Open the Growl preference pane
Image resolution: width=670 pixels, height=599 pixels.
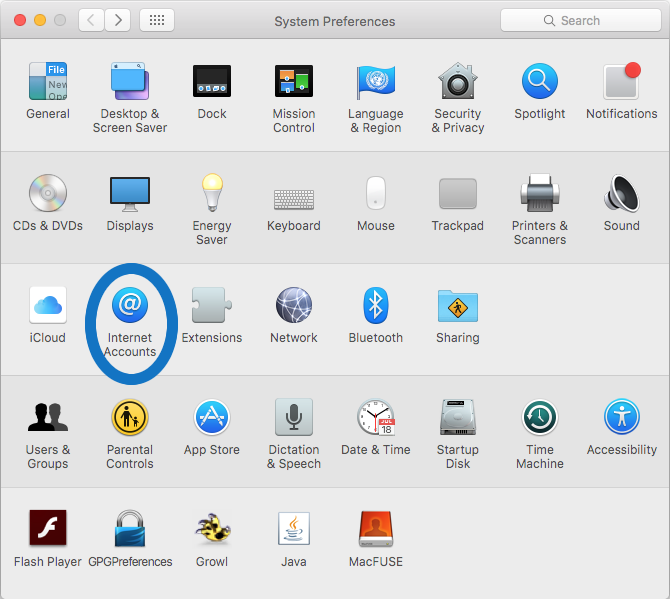pyautogui.click(x=212, y=530)
